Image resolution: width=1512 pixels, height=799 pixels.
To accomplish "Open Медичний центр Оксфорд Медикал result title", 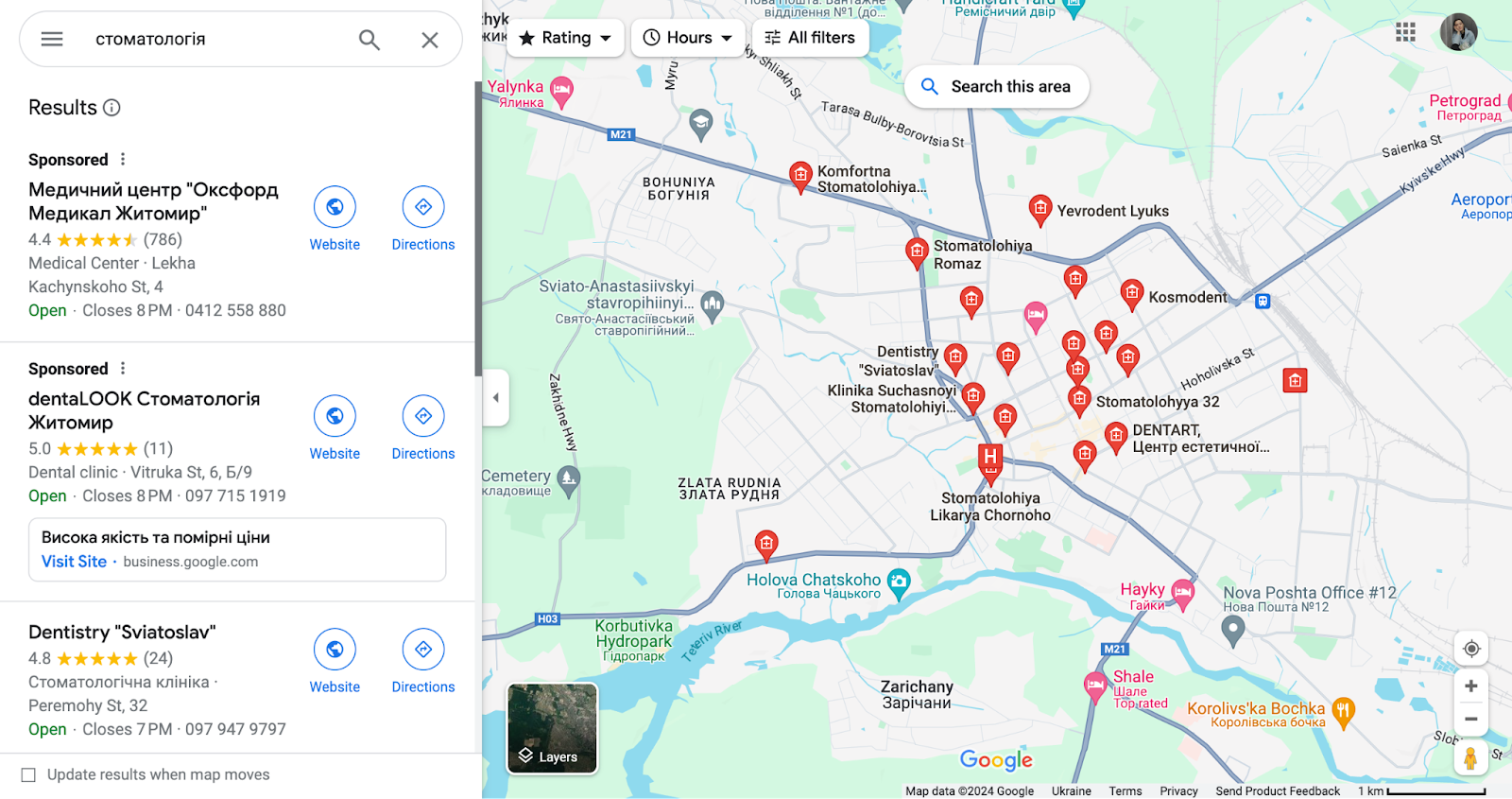I will tap(153, 201).
